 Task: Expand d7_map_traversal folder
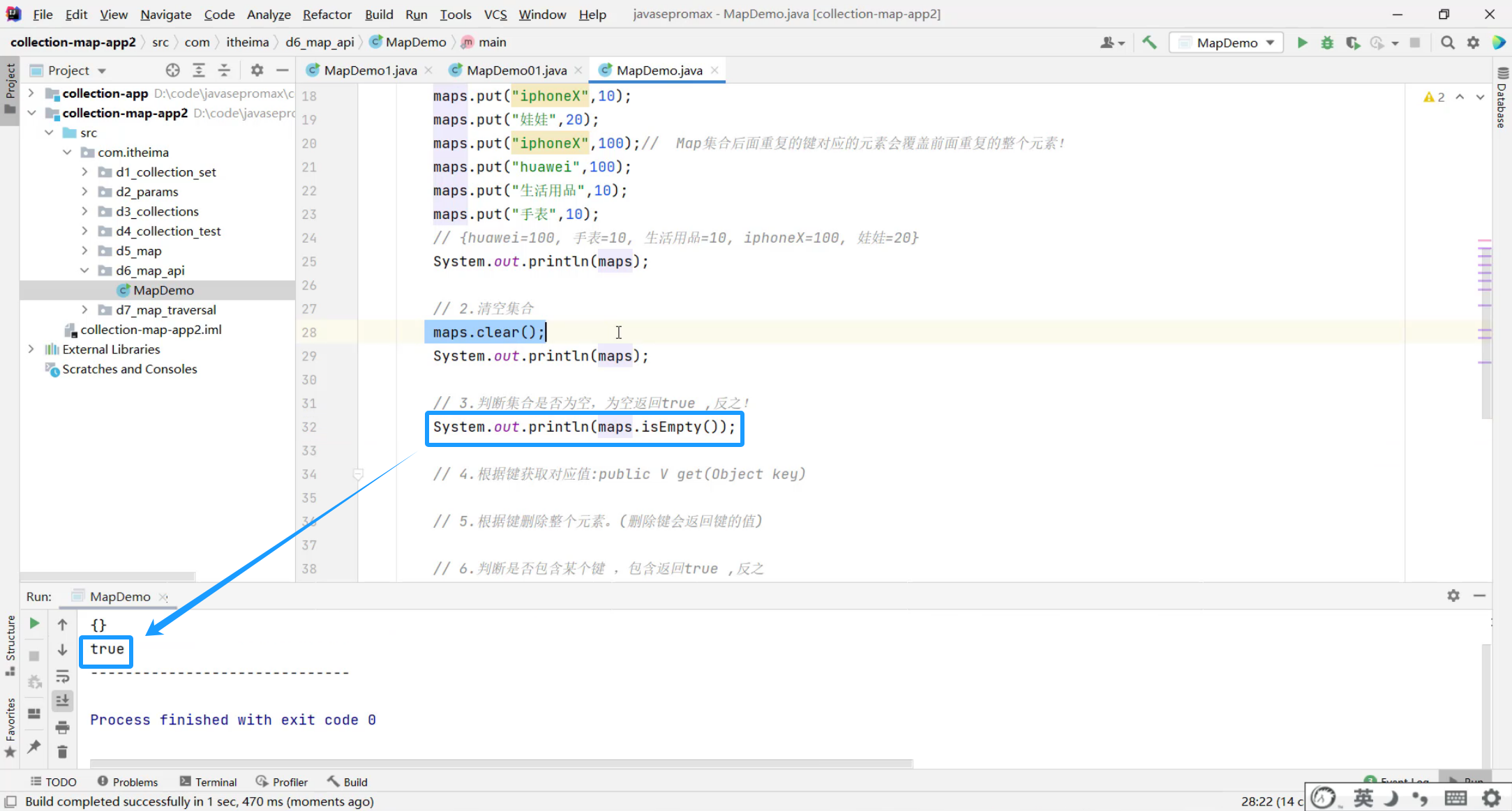[x=84, y=310]
